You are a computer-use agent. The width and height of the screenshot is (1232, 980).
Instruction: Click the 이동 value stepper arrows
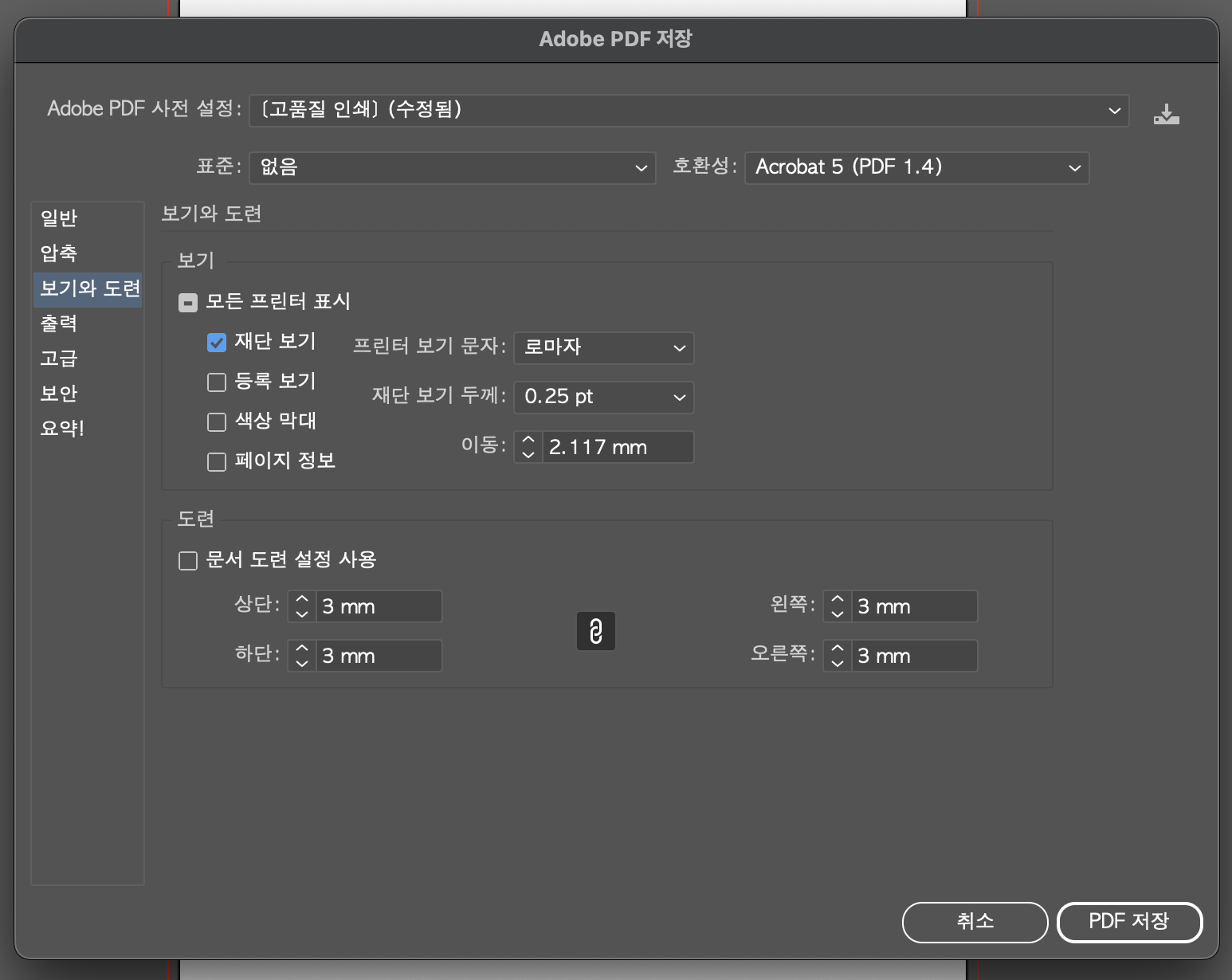point(528,447)
